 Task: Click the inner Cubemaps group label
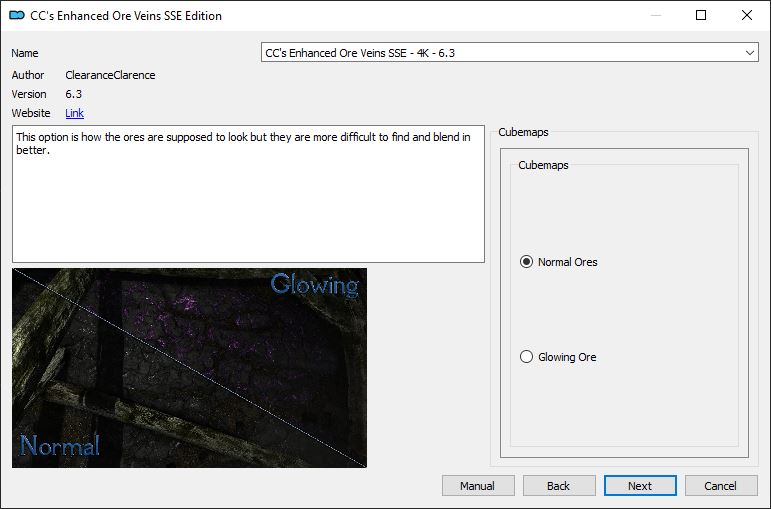click(543, 165)
